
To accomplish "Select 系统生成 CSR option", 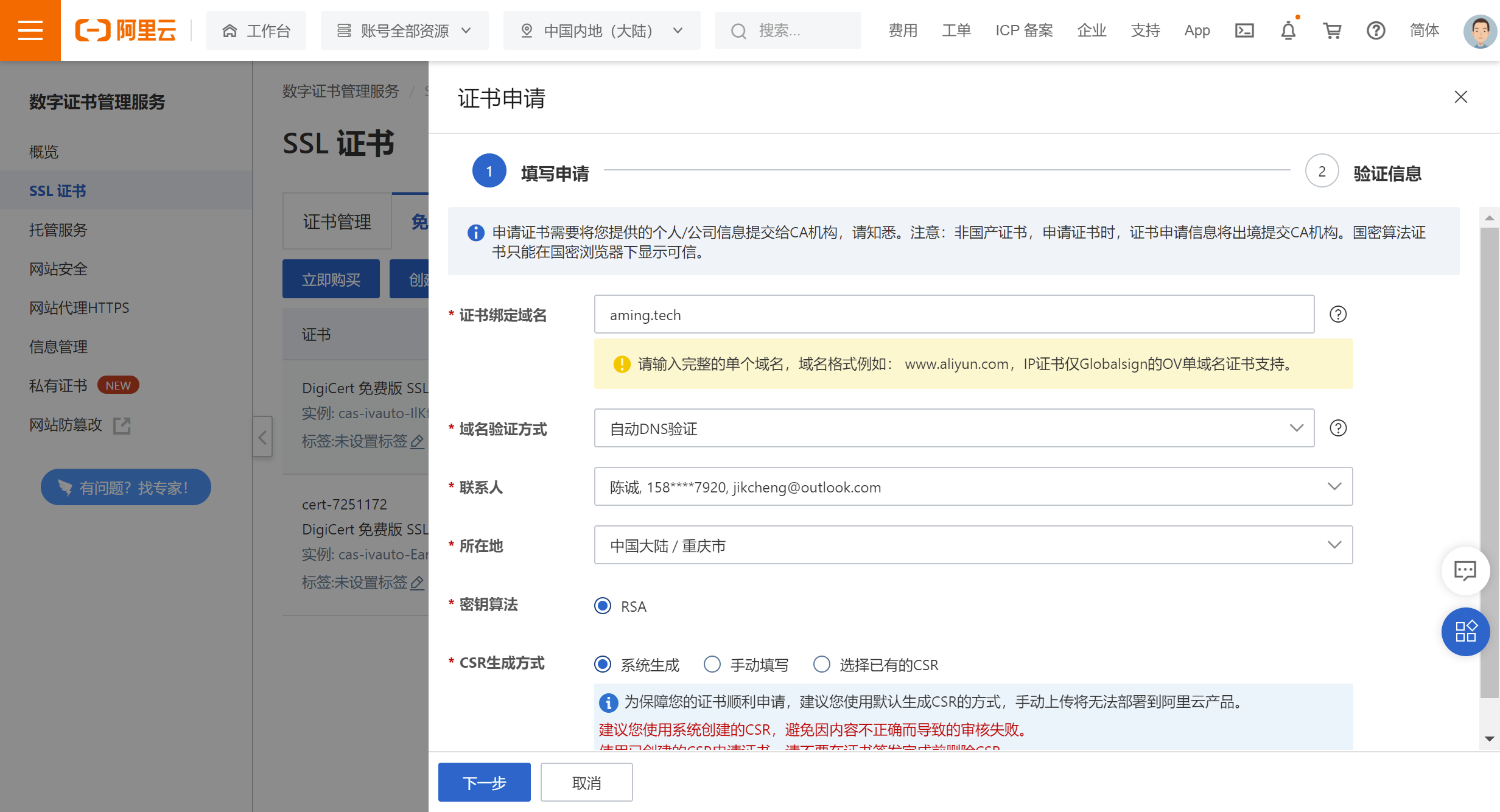I will (603, 664).
